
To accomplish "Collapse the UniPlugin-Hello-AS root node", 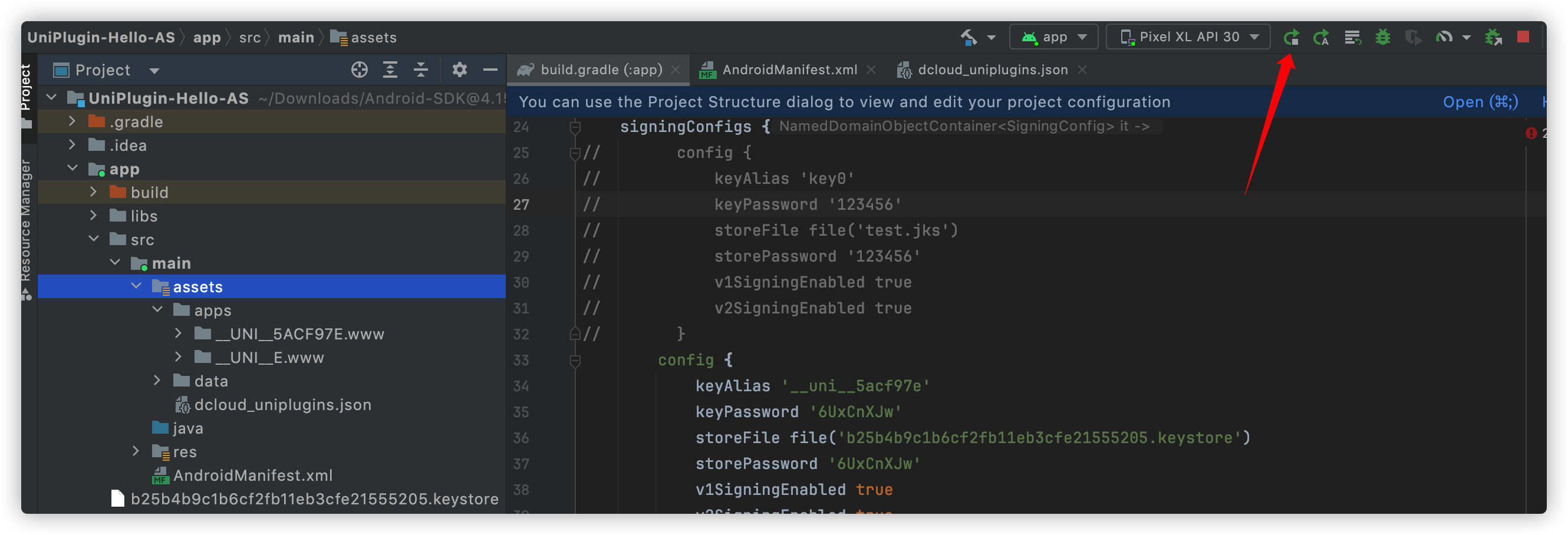I will click(x=52, y=97).
